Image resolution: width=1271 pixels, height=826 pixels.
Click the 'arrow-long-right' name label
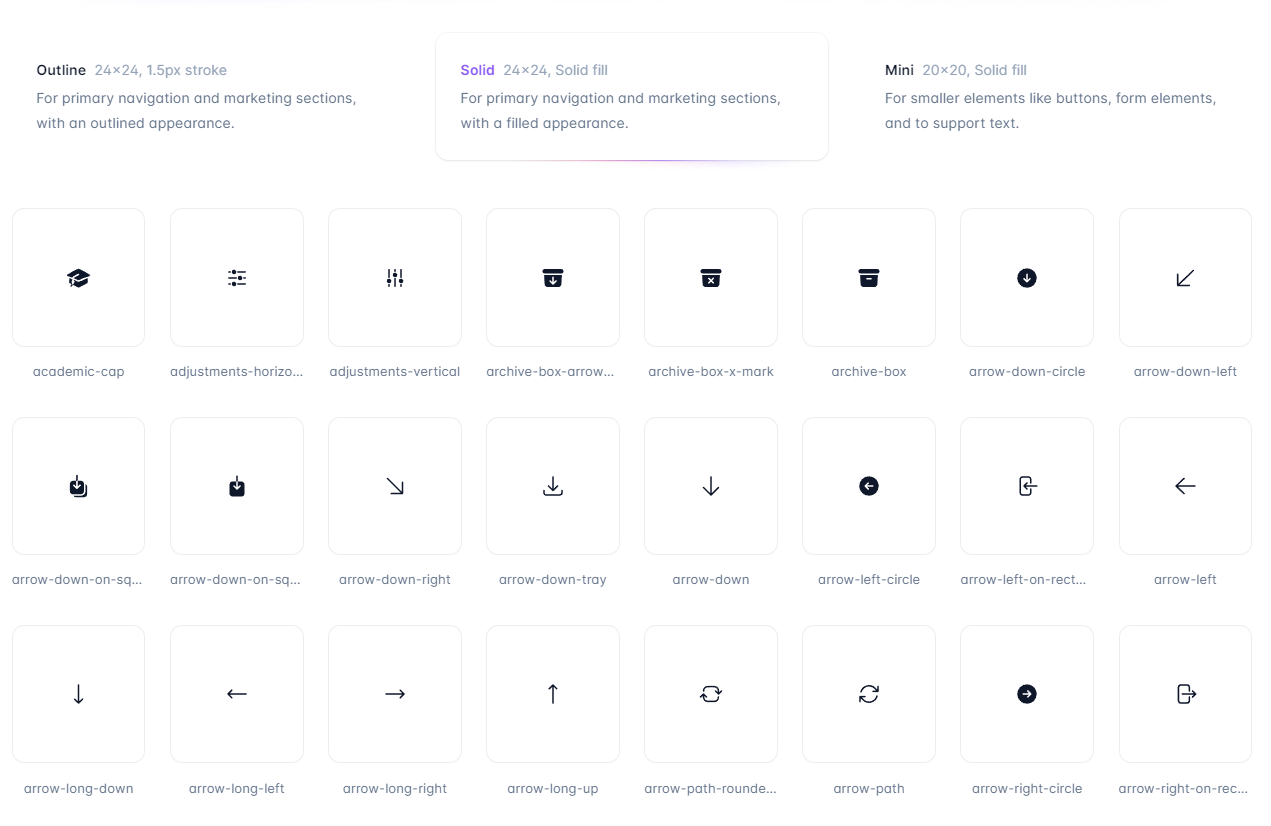click(x=395, y=788)
